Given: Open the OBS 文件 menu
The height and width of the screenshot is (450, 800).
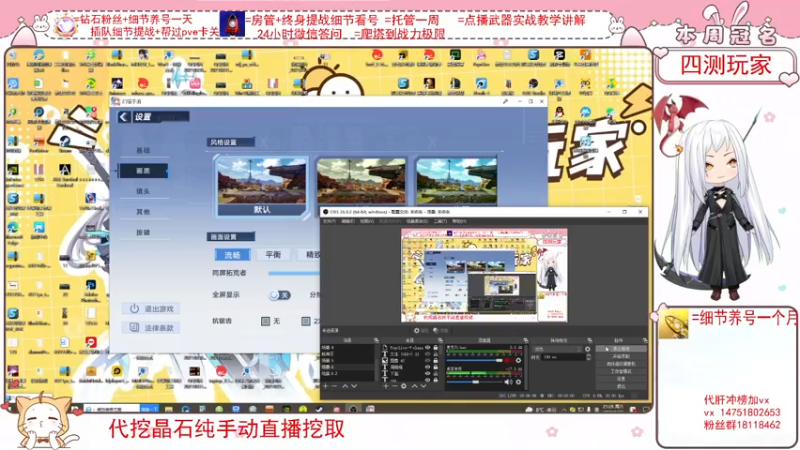Looking at the screenshot, I should point(330,221).
